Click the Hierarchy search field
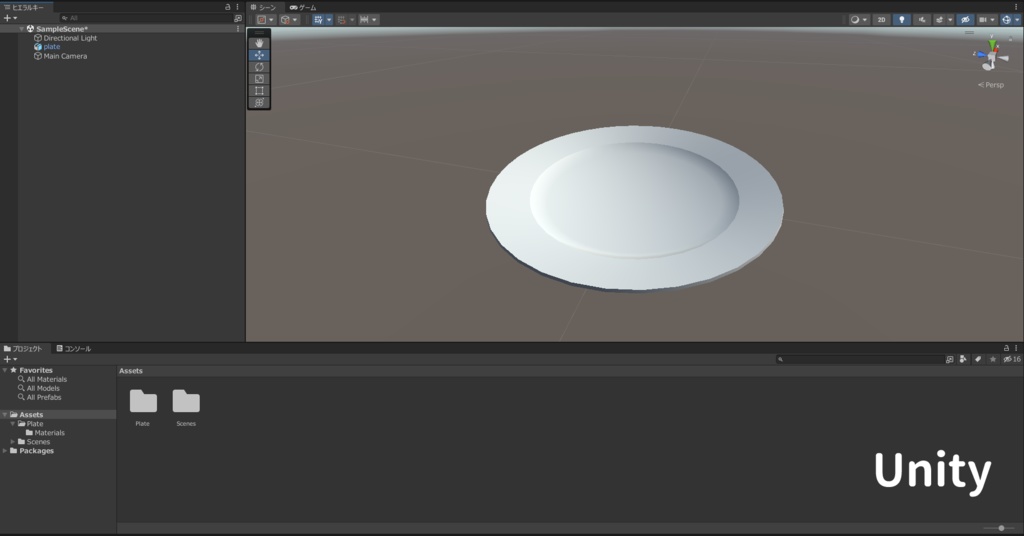This screenshot has height=536, width=1024. tap(145, 18)
